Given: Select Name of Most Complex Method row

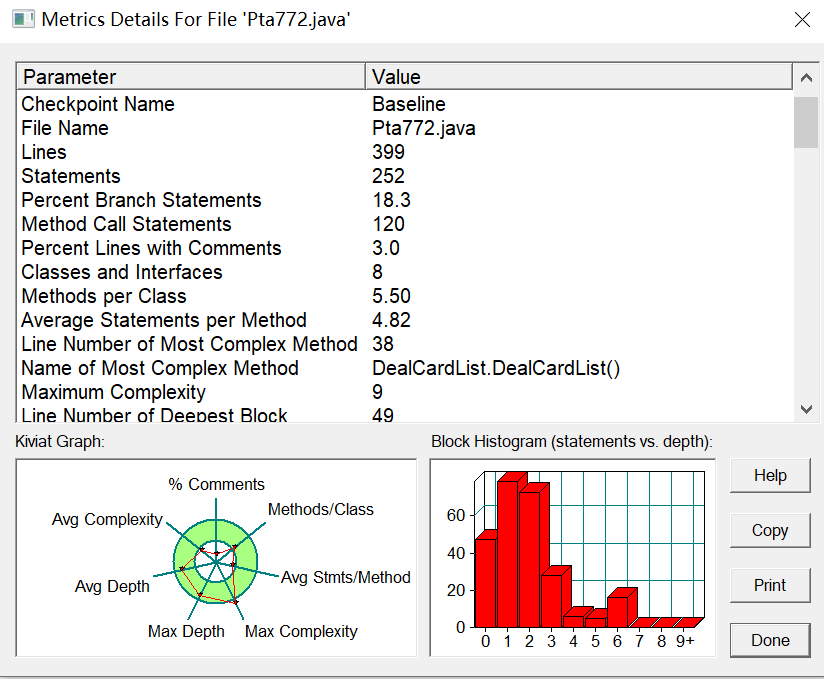Looking at the screenshot, I should [405, 368].
